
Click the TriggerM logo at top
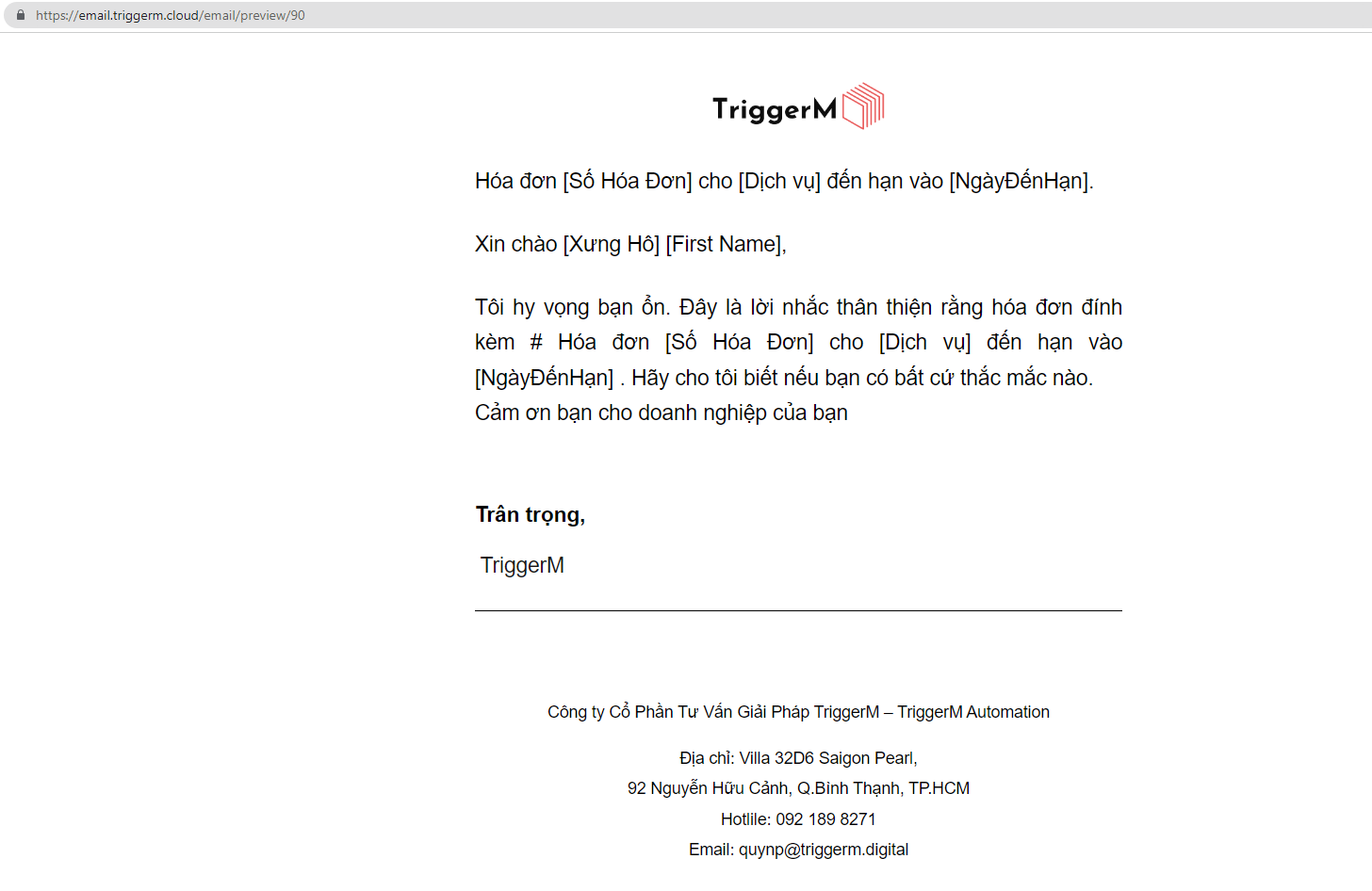(798, 106)
